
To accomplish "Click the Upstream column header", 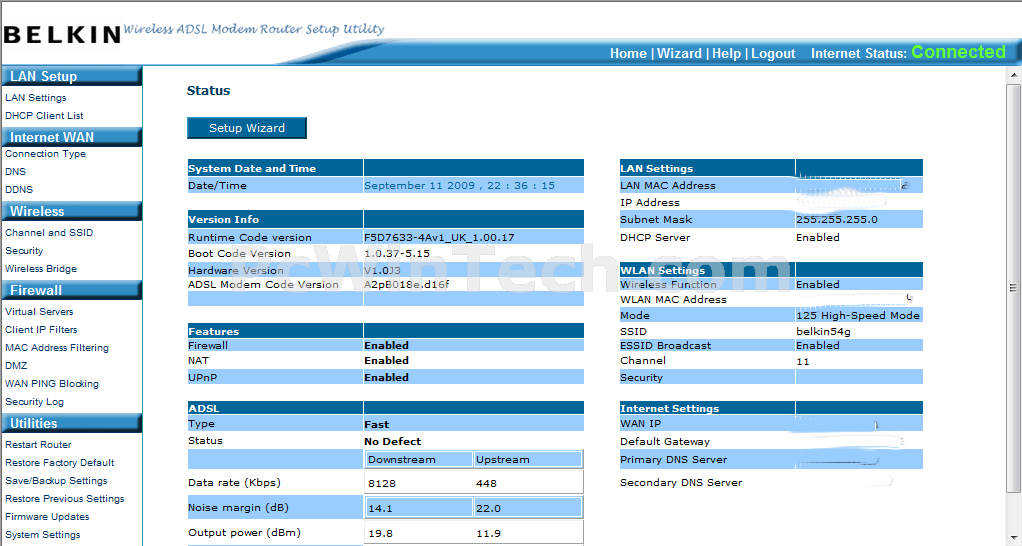I will click(x=503, y=459).
